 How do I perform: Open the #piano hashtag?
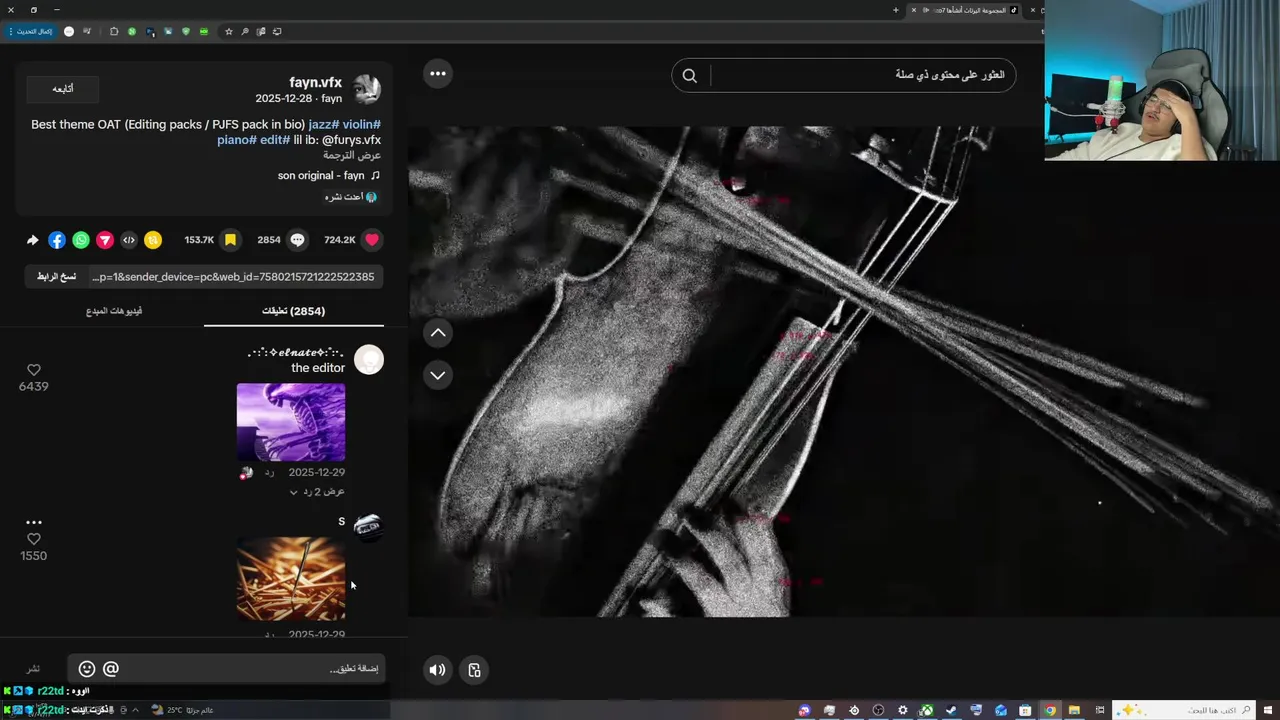tap(237, 140)
